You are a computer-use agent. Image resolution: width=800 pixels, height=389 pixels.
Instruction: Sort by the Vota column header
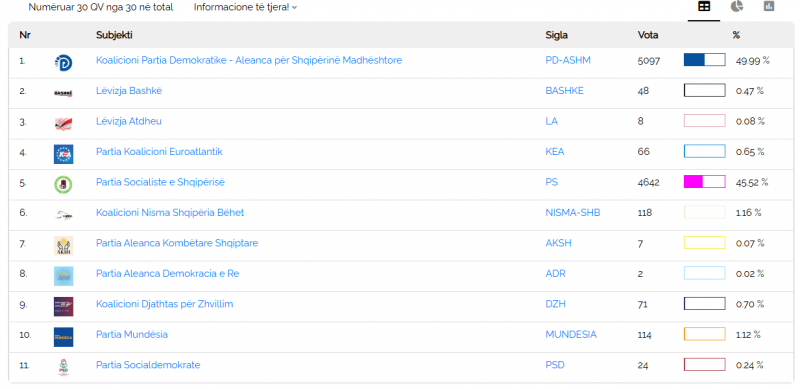click(x=648, y=35)
